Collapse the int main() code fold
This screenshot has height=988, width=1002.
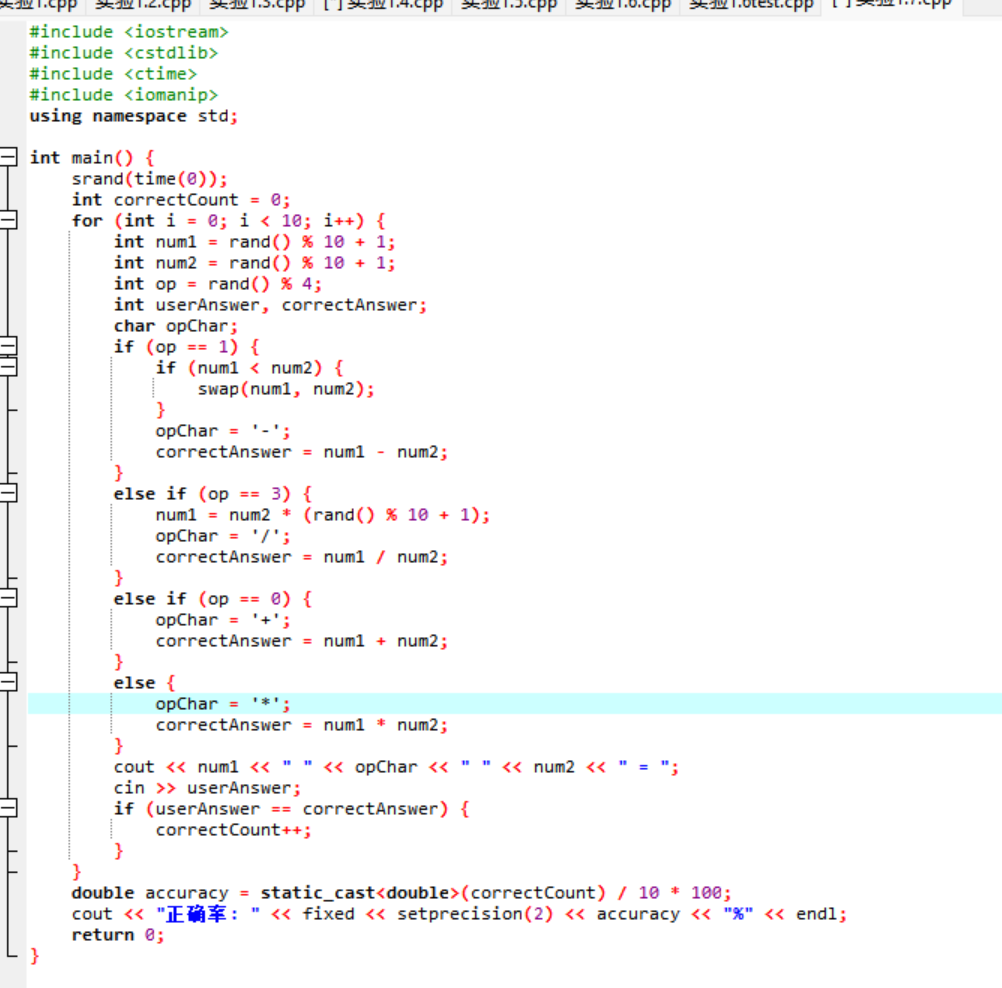[8, 157]
